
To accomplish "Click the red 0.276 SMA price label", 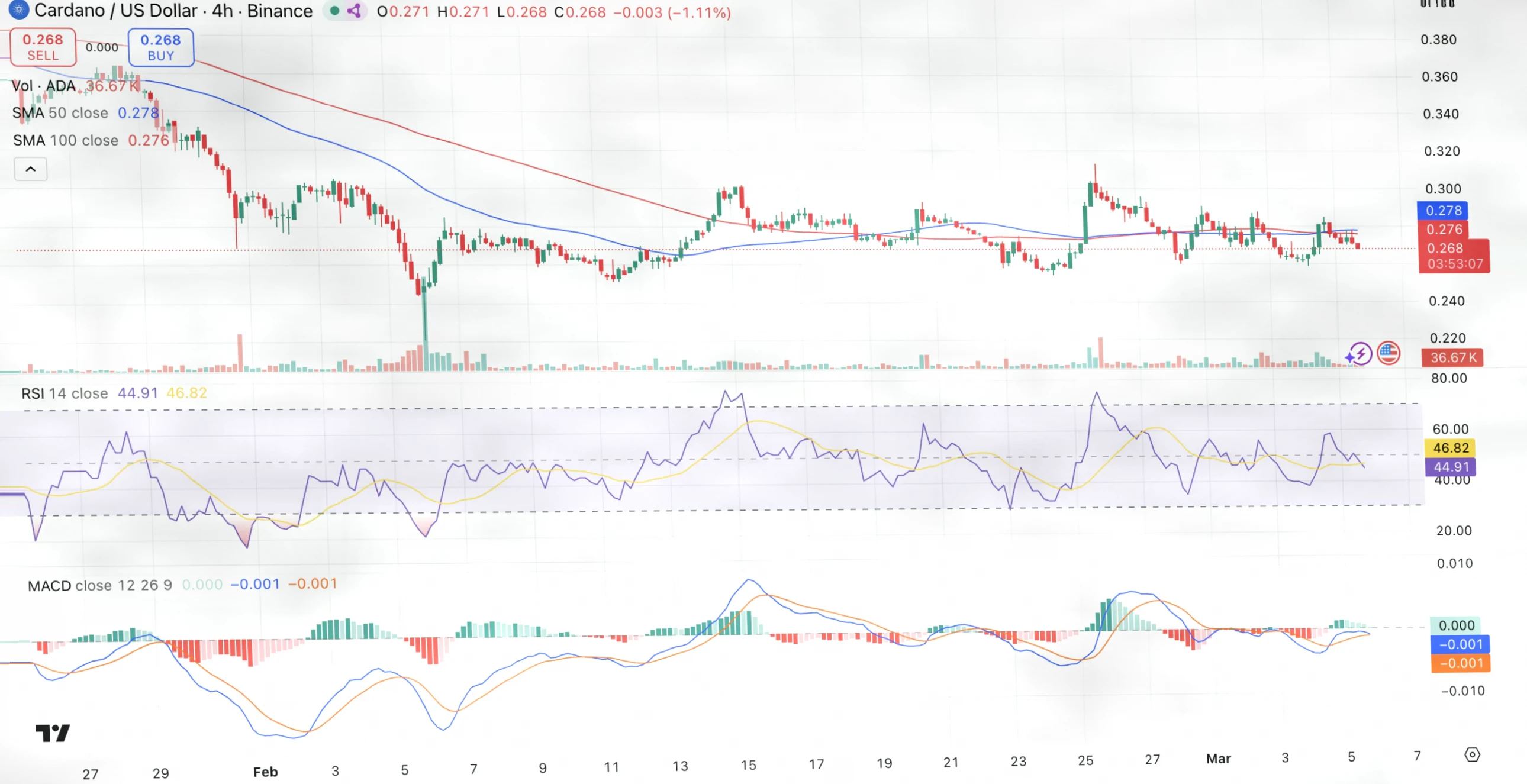I will pyautogui.click(x=1444, y=230).
